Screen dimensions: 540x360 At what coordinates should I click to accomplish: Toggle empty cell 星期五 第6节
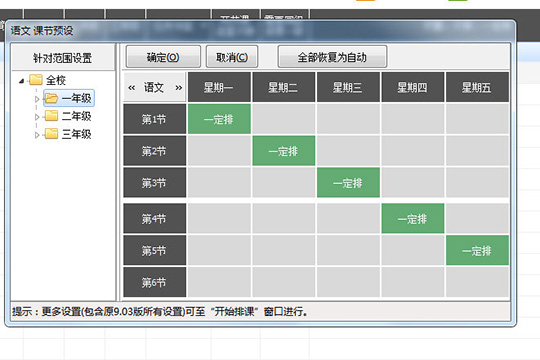(x=477, y=282)
